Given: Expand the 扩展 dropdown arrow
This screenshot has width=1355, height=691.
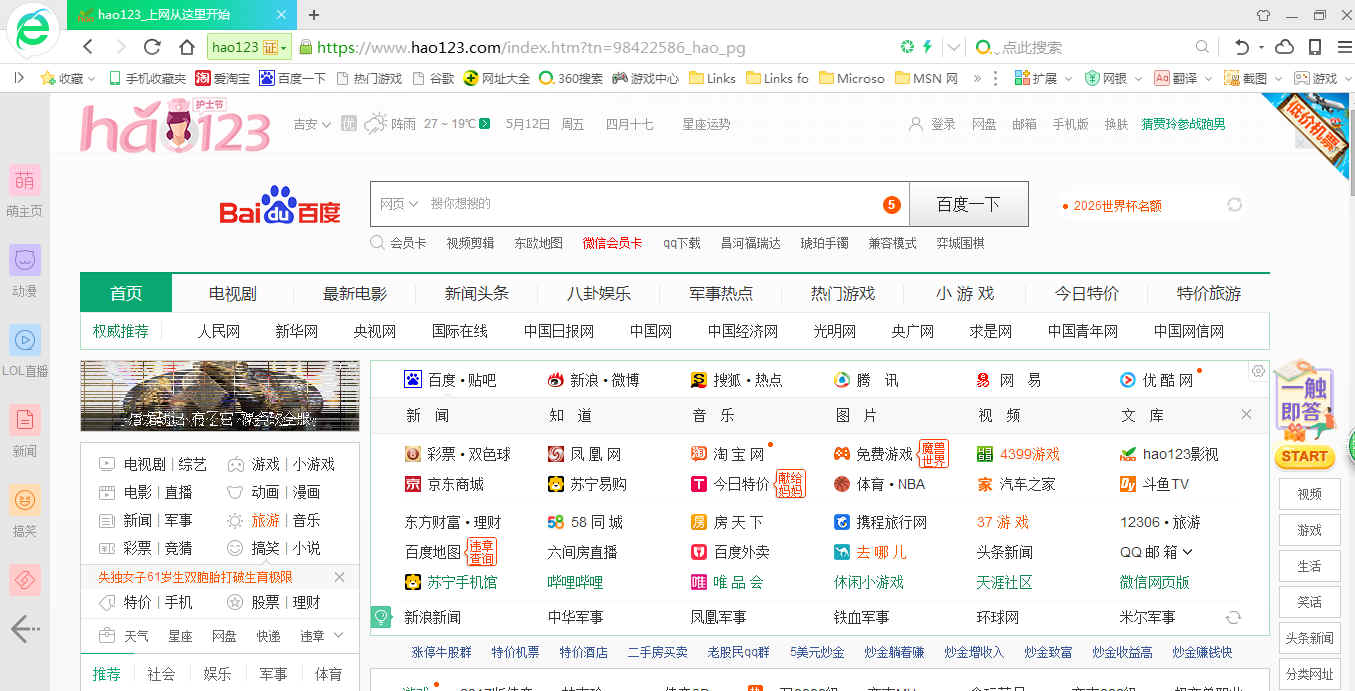Looking at the screenshot, I should (x=1067, y=78).
